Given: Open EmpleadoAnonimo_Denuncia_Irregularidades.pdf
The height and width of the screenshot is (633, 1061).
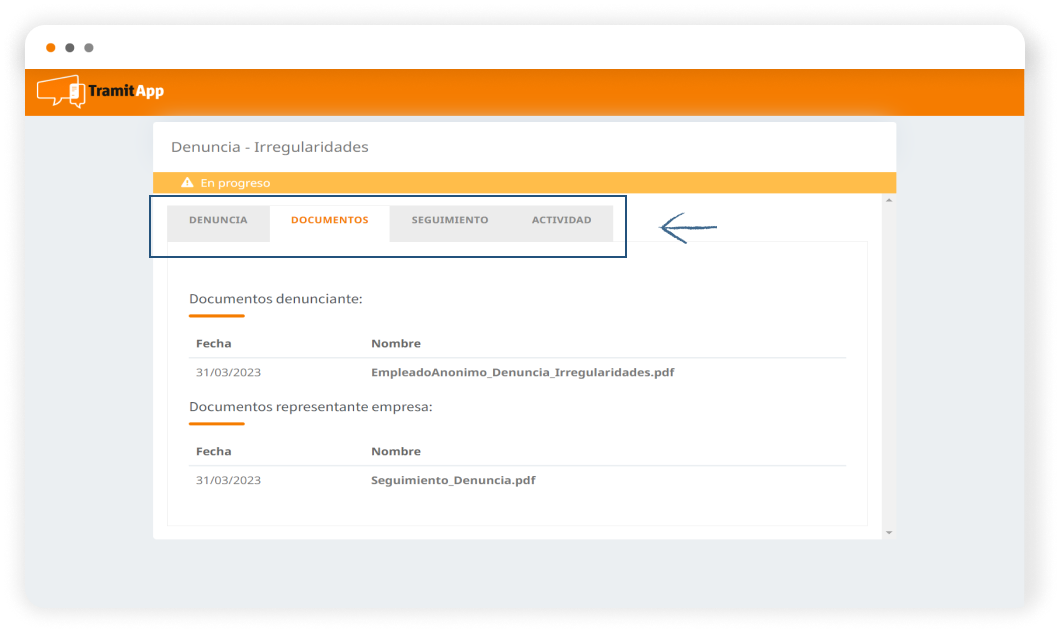Looking at the screenshot, I should click(522, 372).
